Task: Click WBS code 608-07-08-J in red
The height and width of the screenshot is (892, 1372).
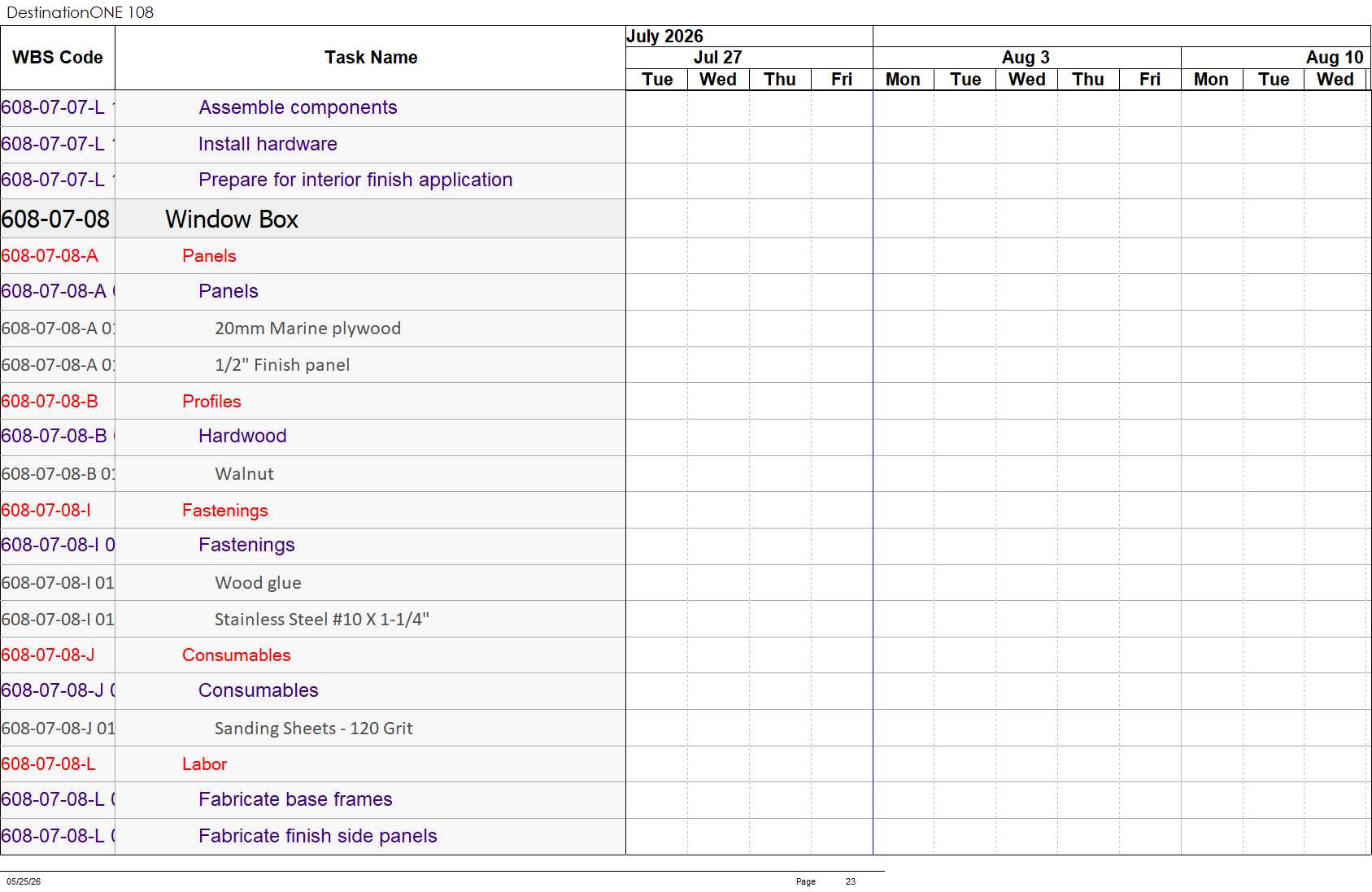Action: pyautogui.click(x=48, y=655)
